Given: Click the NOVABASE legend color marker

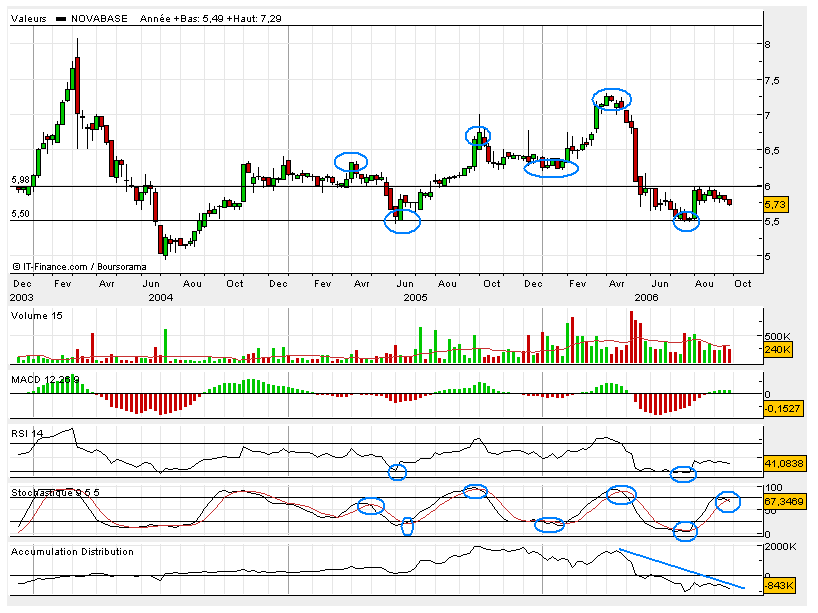Looking at the screenshot, I should 62,19.
